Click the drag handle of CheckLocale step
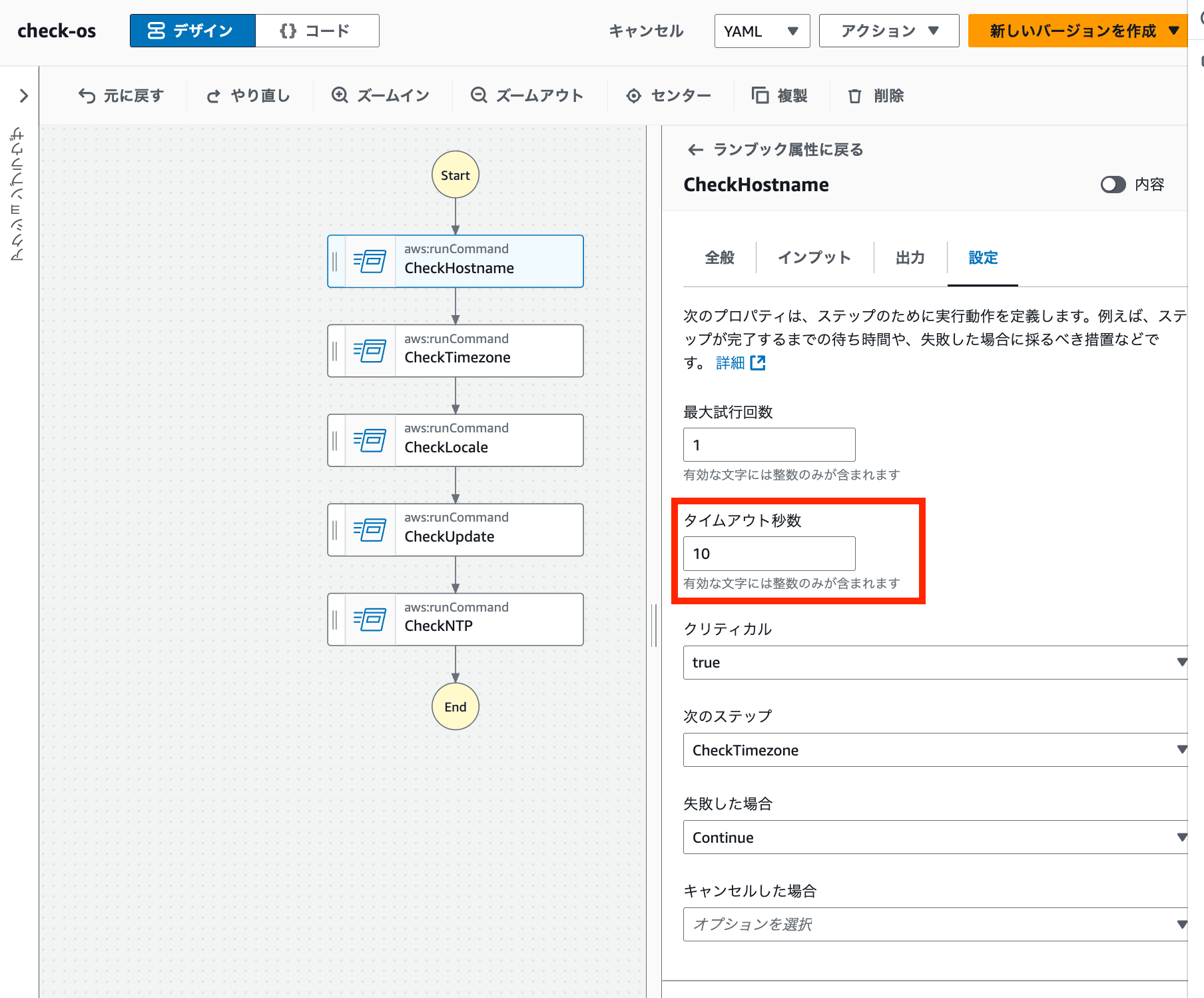Viewport: 1204px width, 998px height. click(335, 440)
